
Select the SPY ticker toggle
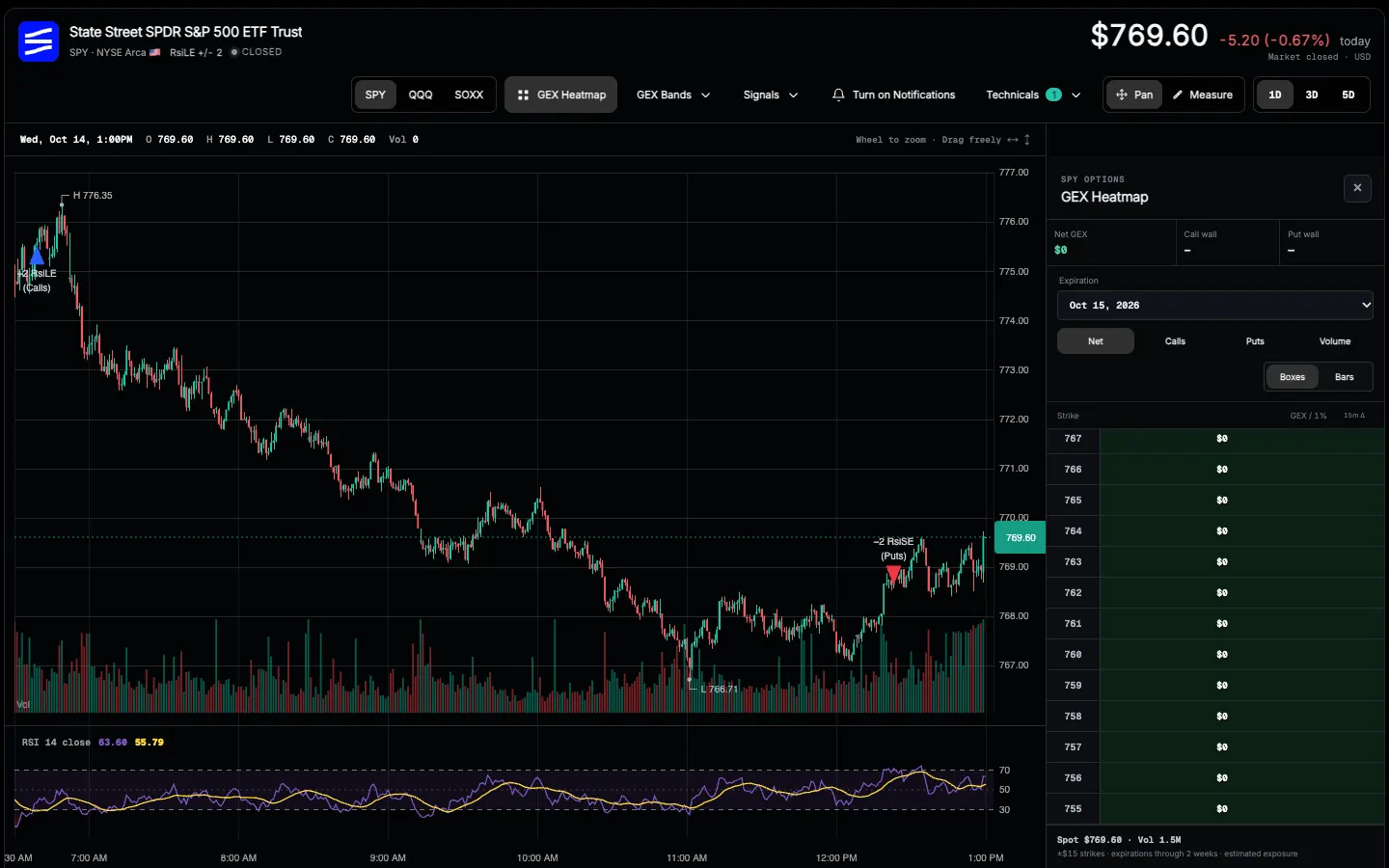(x=375, y=95)
